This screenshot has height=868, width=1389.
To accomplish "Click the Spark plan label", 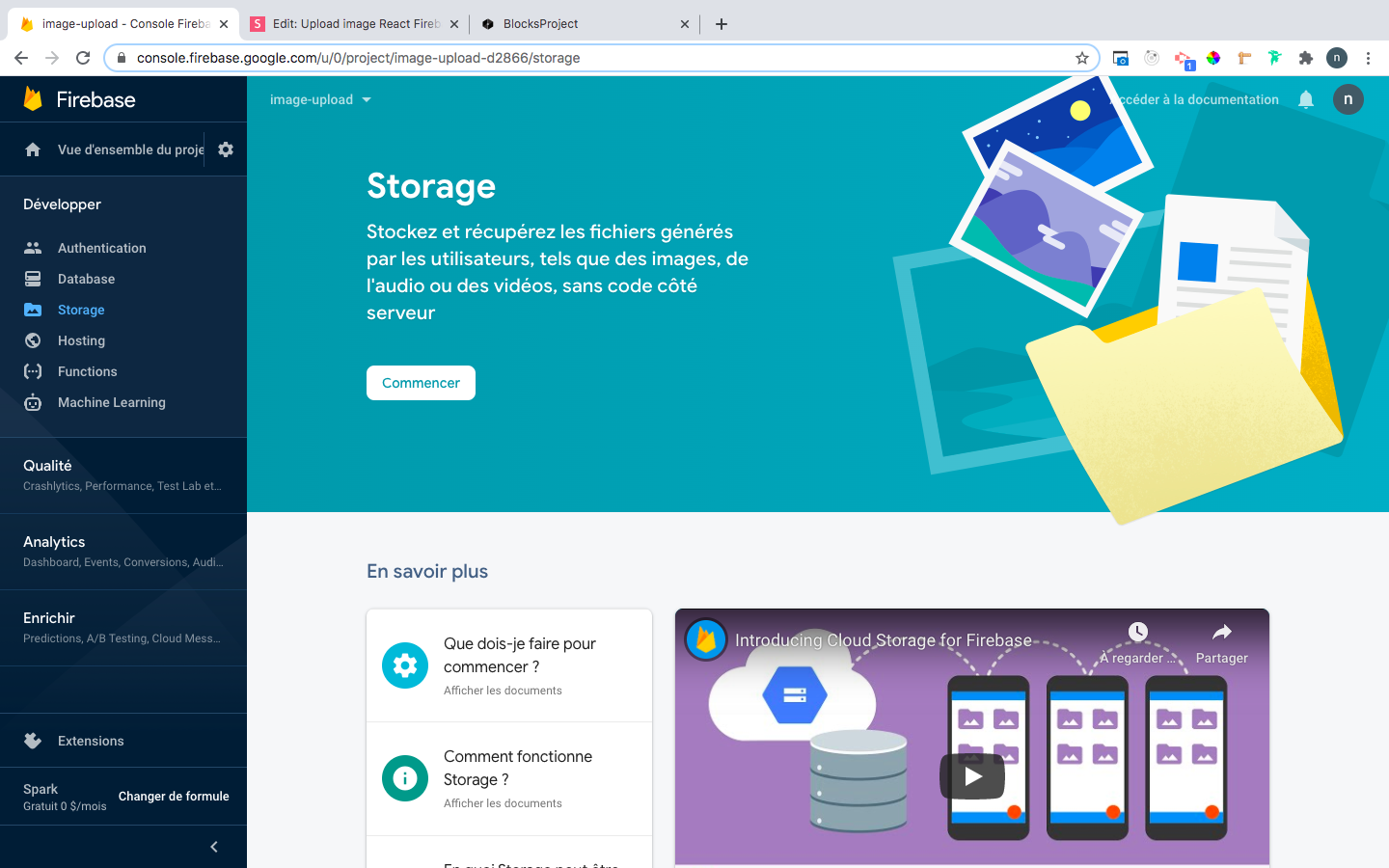I will click(41, 789).
